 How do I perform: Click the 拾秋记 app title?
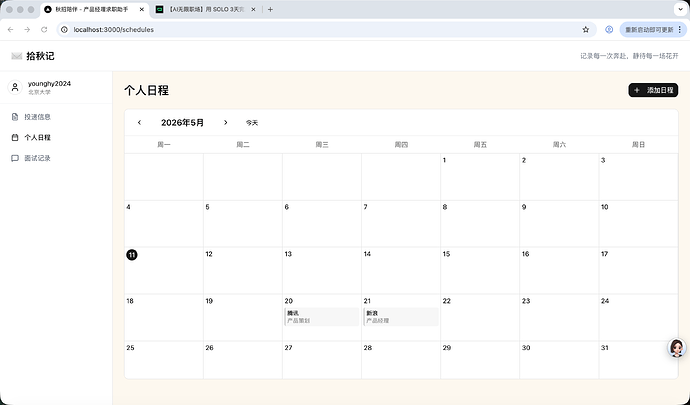pyautogui.click(x=40, y=56)
